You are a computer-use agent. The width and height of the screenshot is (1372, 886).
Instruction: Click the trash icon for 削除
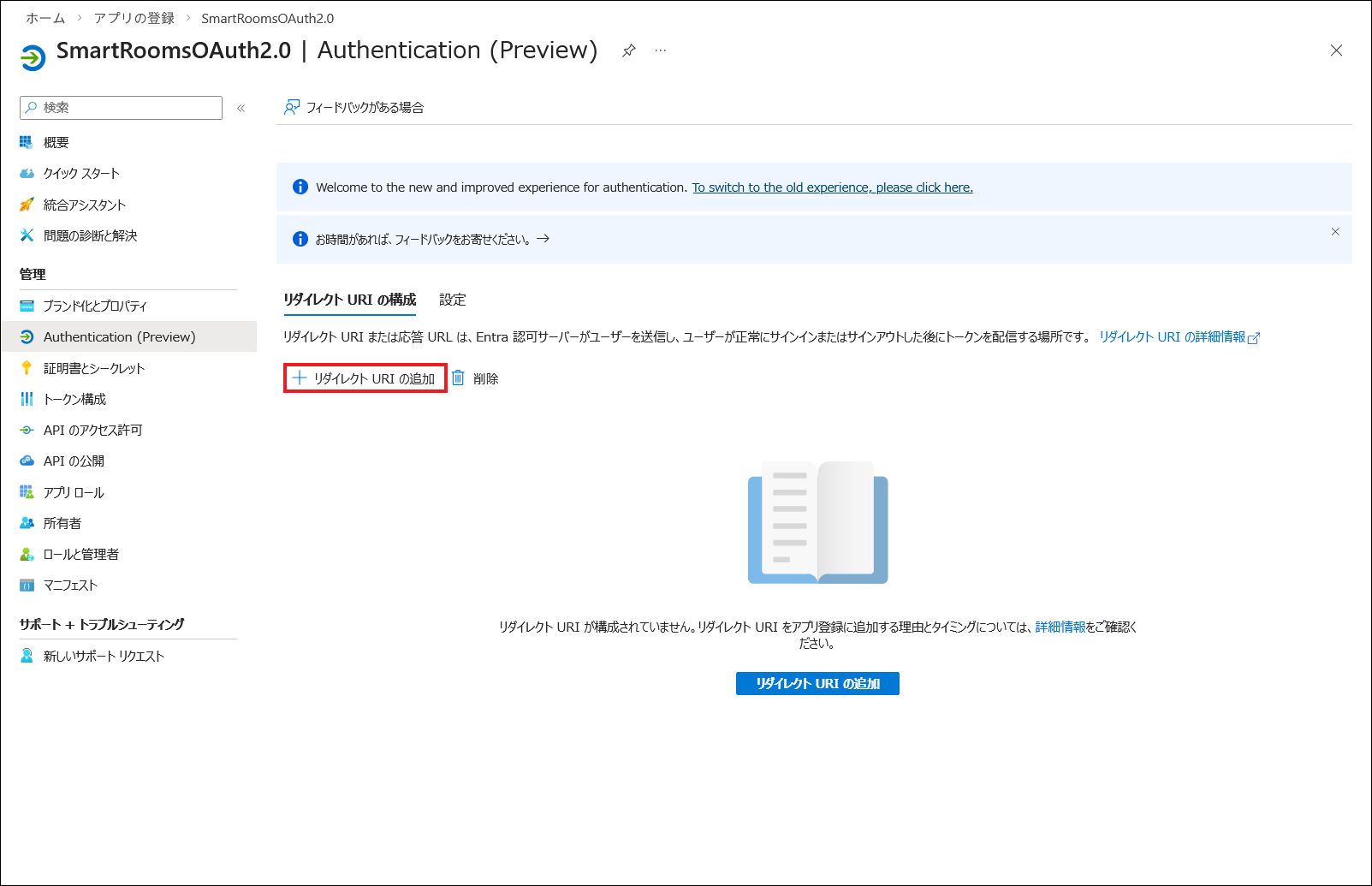click(459, 378)
